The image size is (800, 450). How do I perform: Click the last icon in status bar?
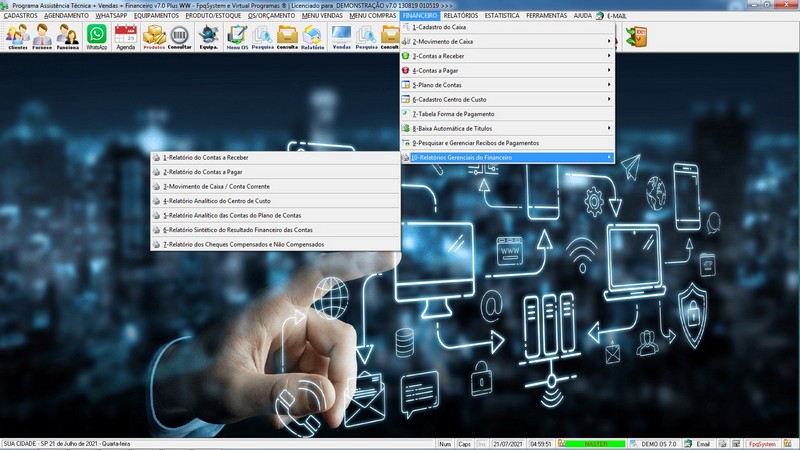788,444
